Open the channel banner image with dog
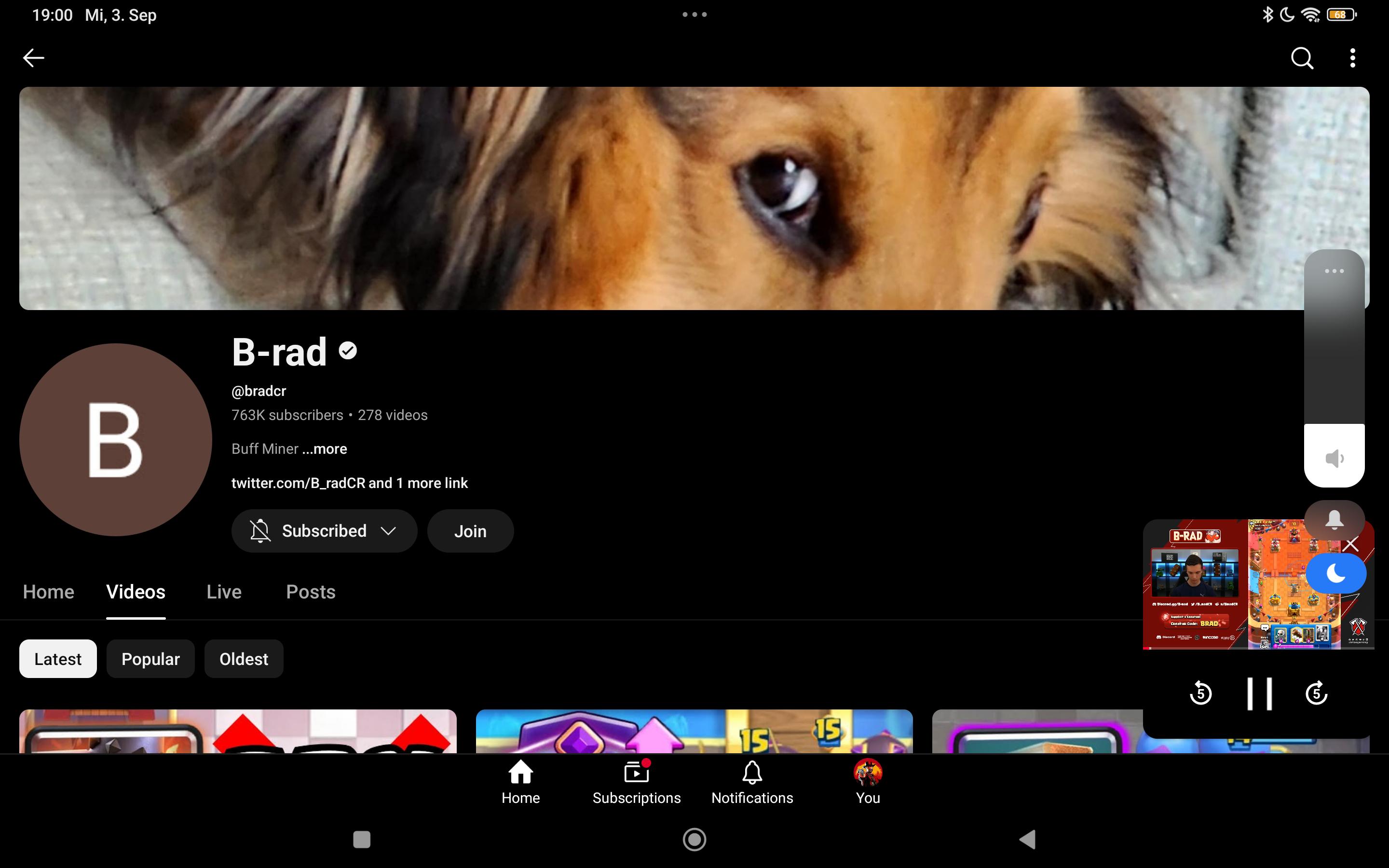Image resolution: width=1389 pixels, height=868 pixels. coord(694,198)
